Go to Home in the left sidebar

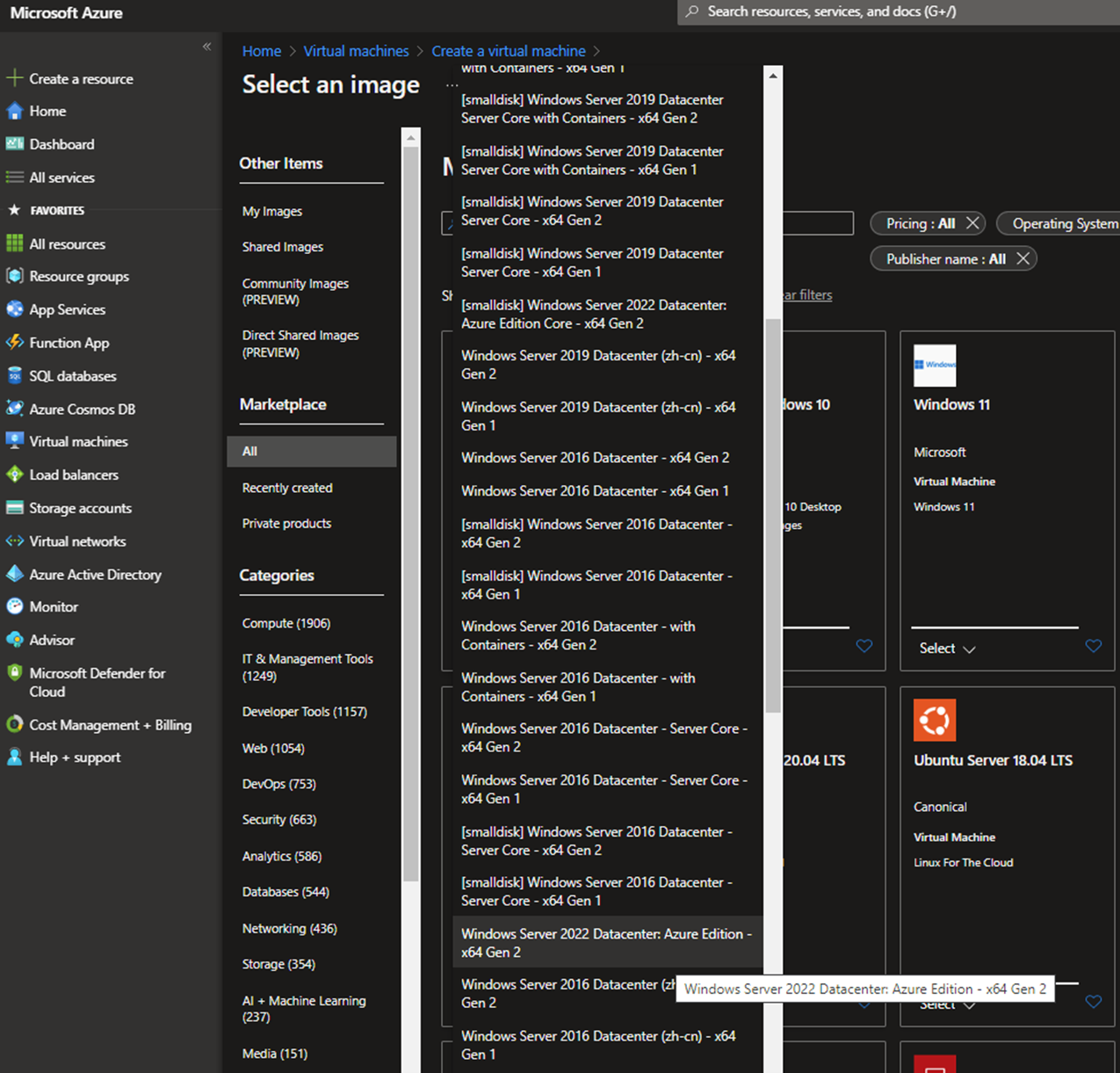tap(47, 112)
